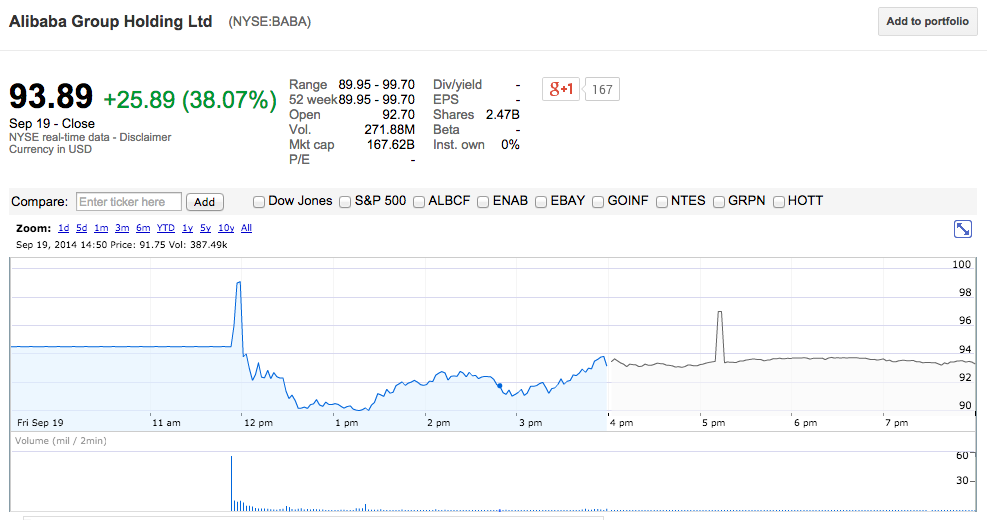The width and height of the screenshot is (987, 520).
Task: Toggle the ENAB comparison checkbox
Action: (483, 201)
